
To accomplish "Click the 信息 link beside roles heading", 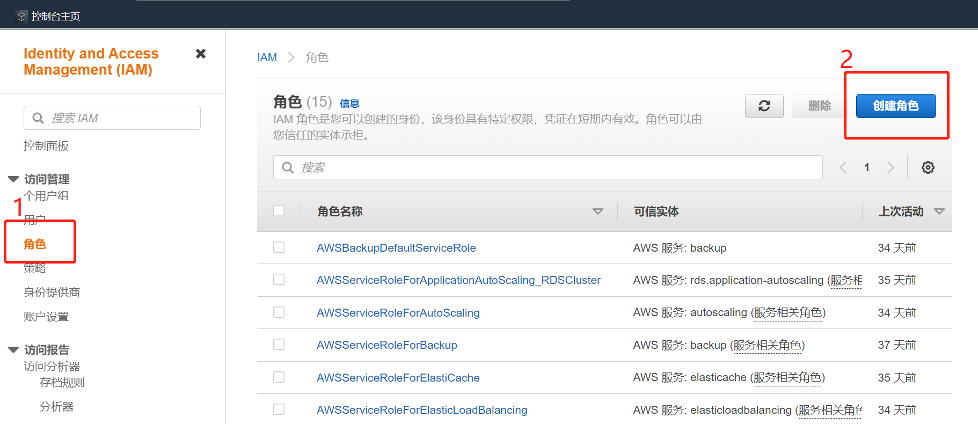I will [349, 104].
